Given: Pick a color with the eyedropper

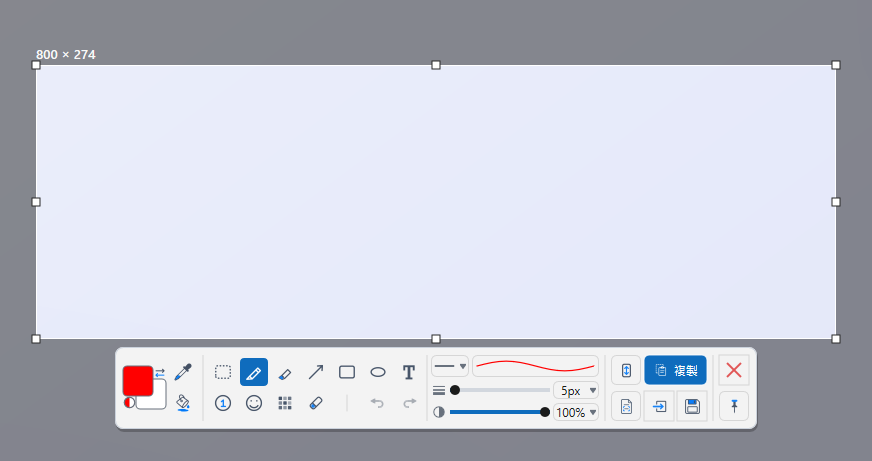Looking at the screenshot, I should pos(182,372).
